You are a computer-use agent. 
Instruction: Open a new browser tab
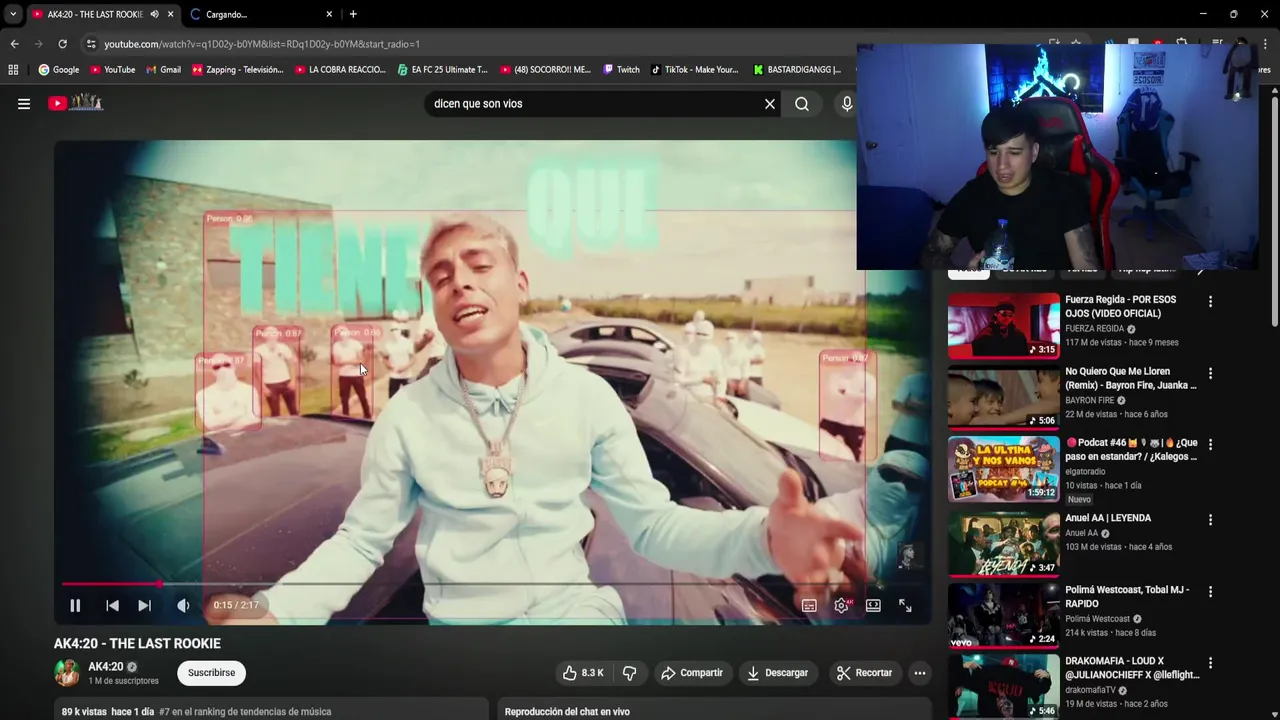click(353, 14)
